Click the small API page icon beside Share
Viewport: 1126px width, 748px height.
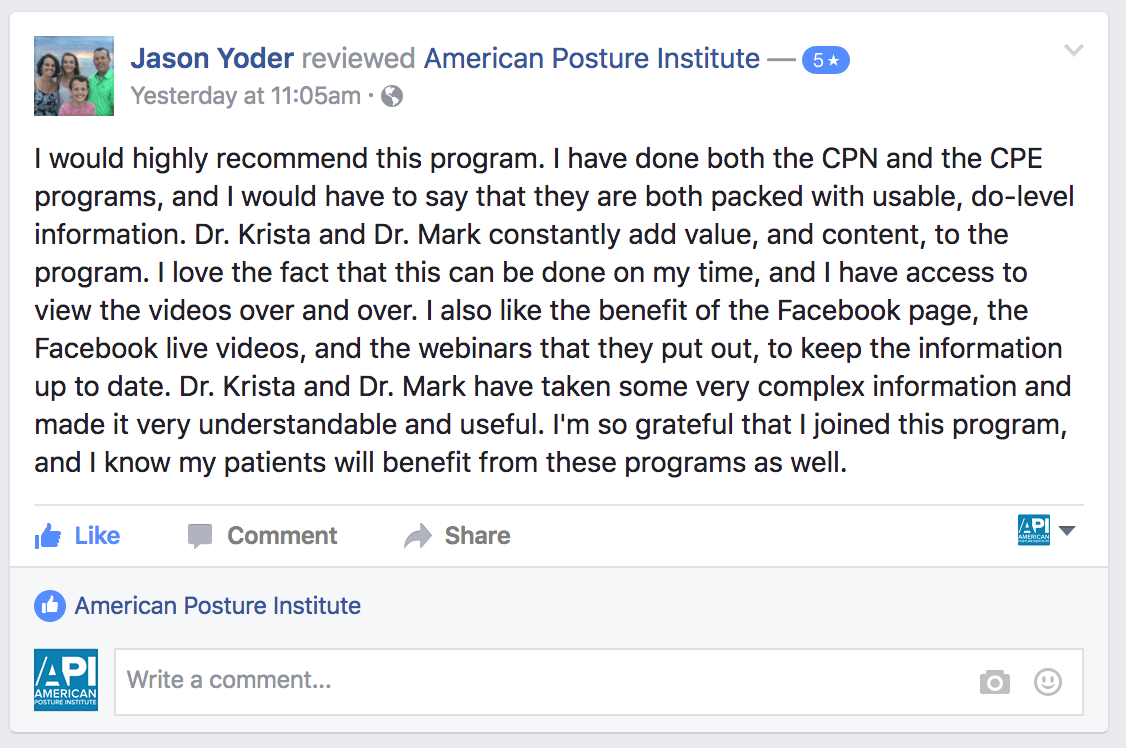coord(1033,530)
